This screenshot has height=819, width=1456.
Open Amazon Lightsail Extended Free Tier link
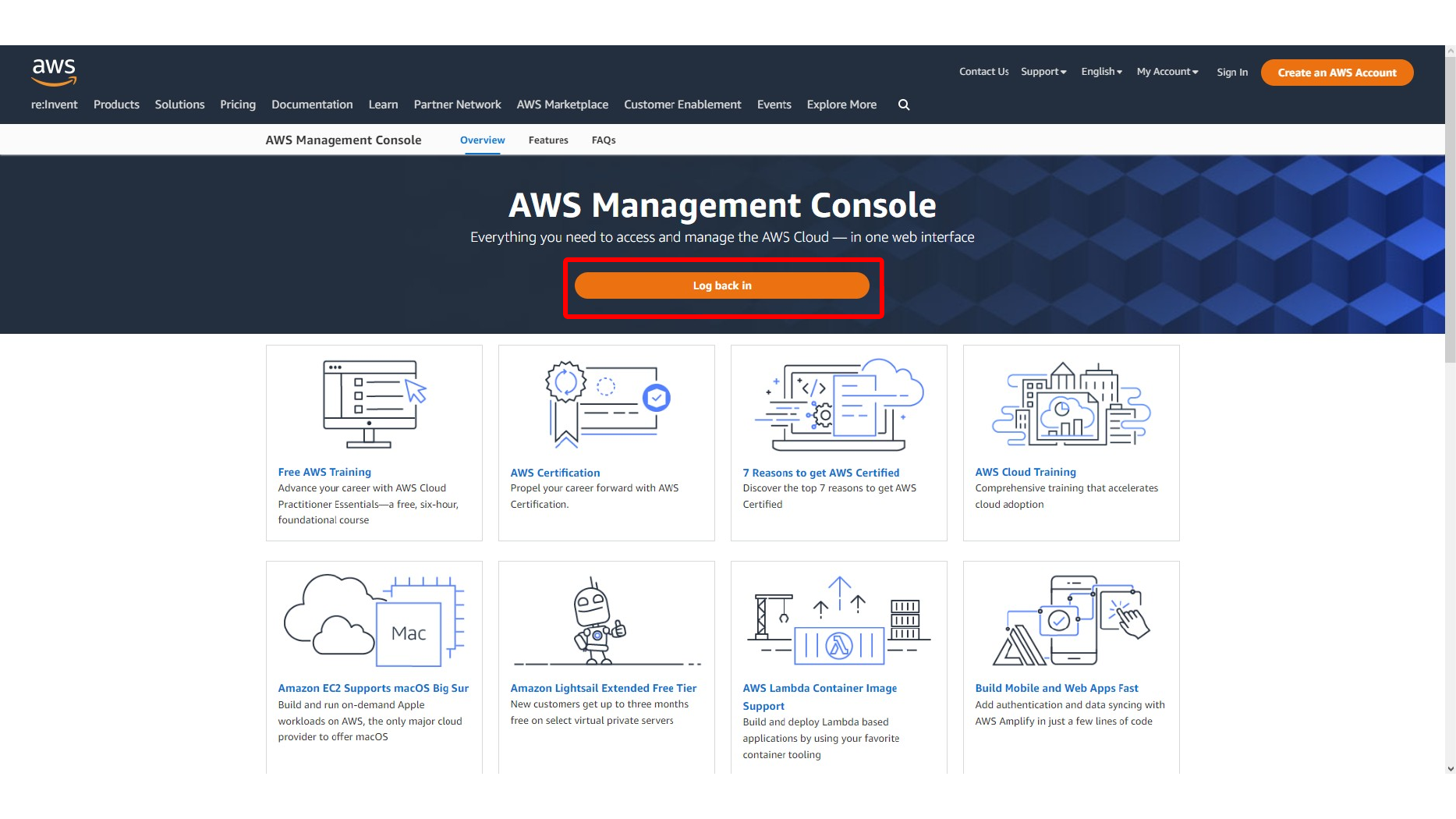604,688
